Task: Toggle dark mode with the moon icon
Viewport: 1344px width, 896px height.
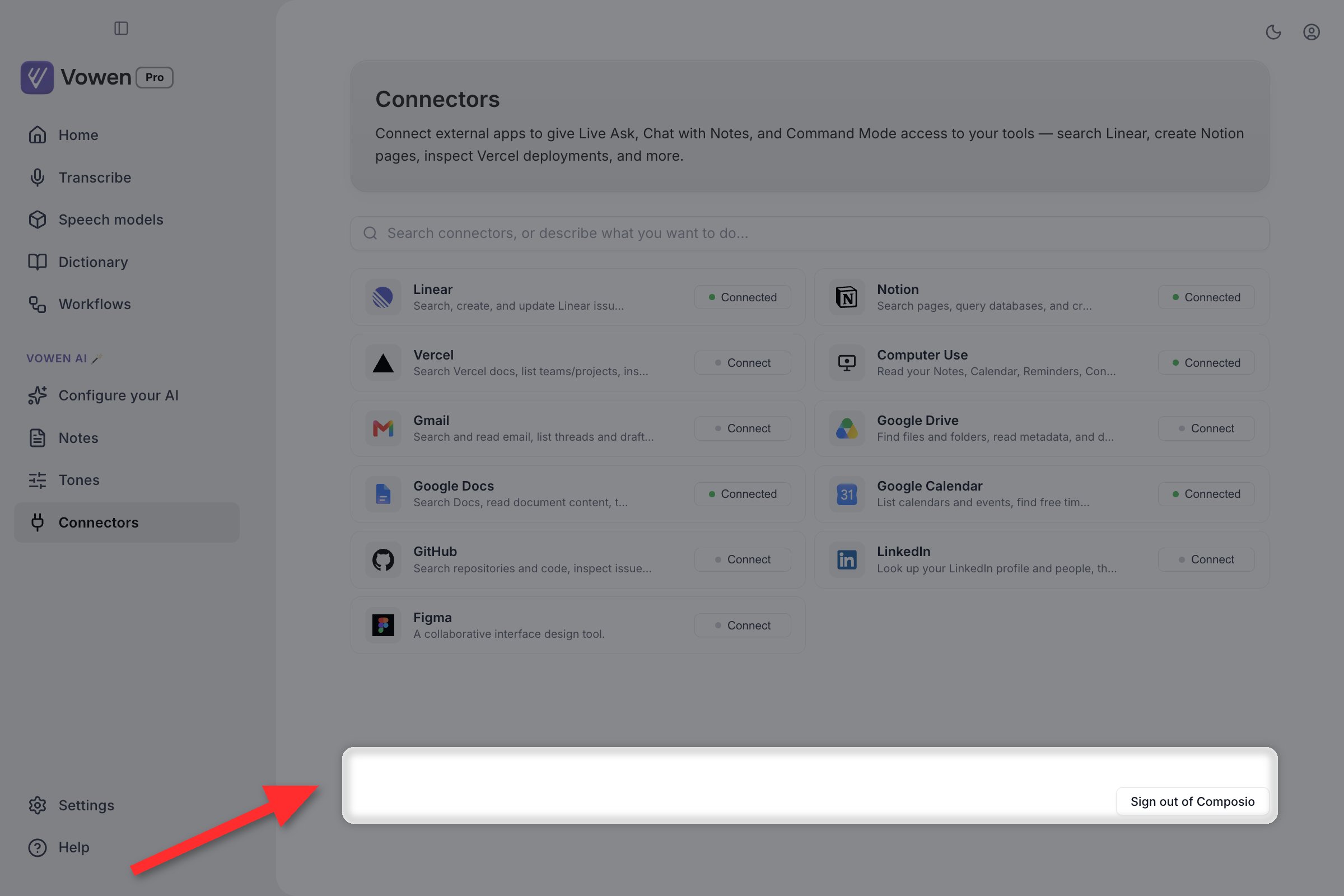Action: (1273, 32)
